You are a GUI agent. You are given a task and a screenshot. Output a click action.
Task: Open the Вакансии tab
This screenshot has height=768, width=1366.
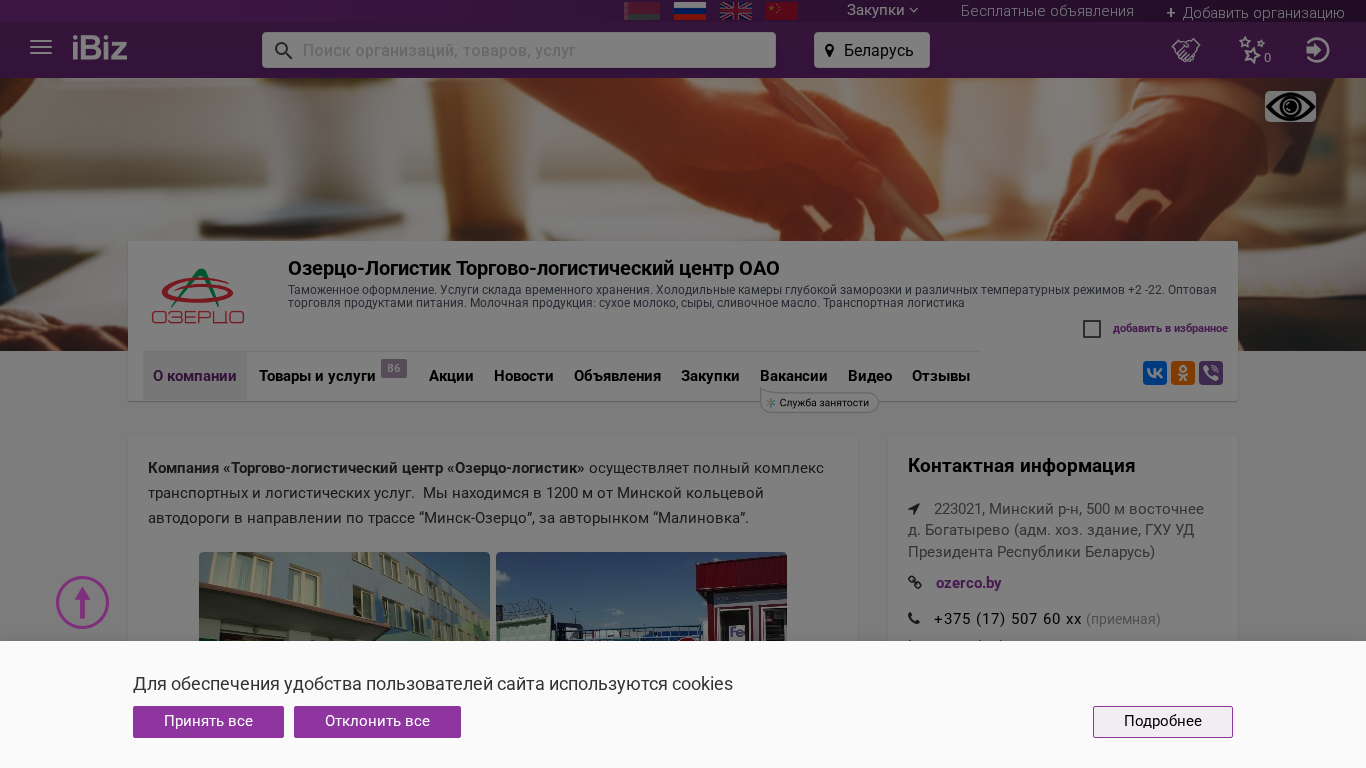point(794,376)
